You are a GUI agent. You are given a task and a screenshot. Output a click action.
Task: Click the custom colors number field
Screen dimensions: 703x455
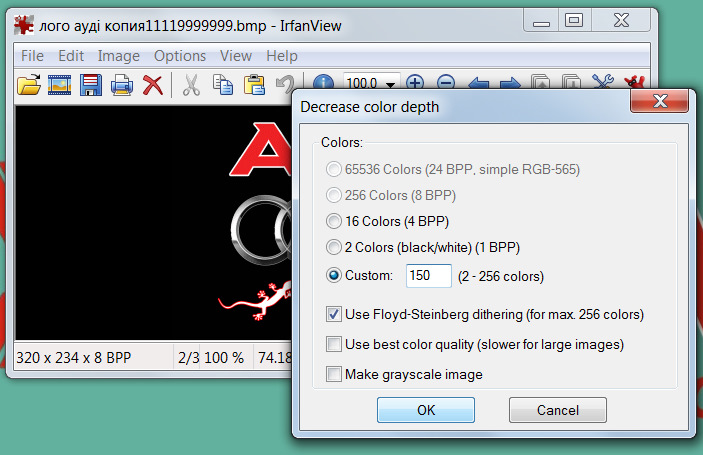coord(428,275)
